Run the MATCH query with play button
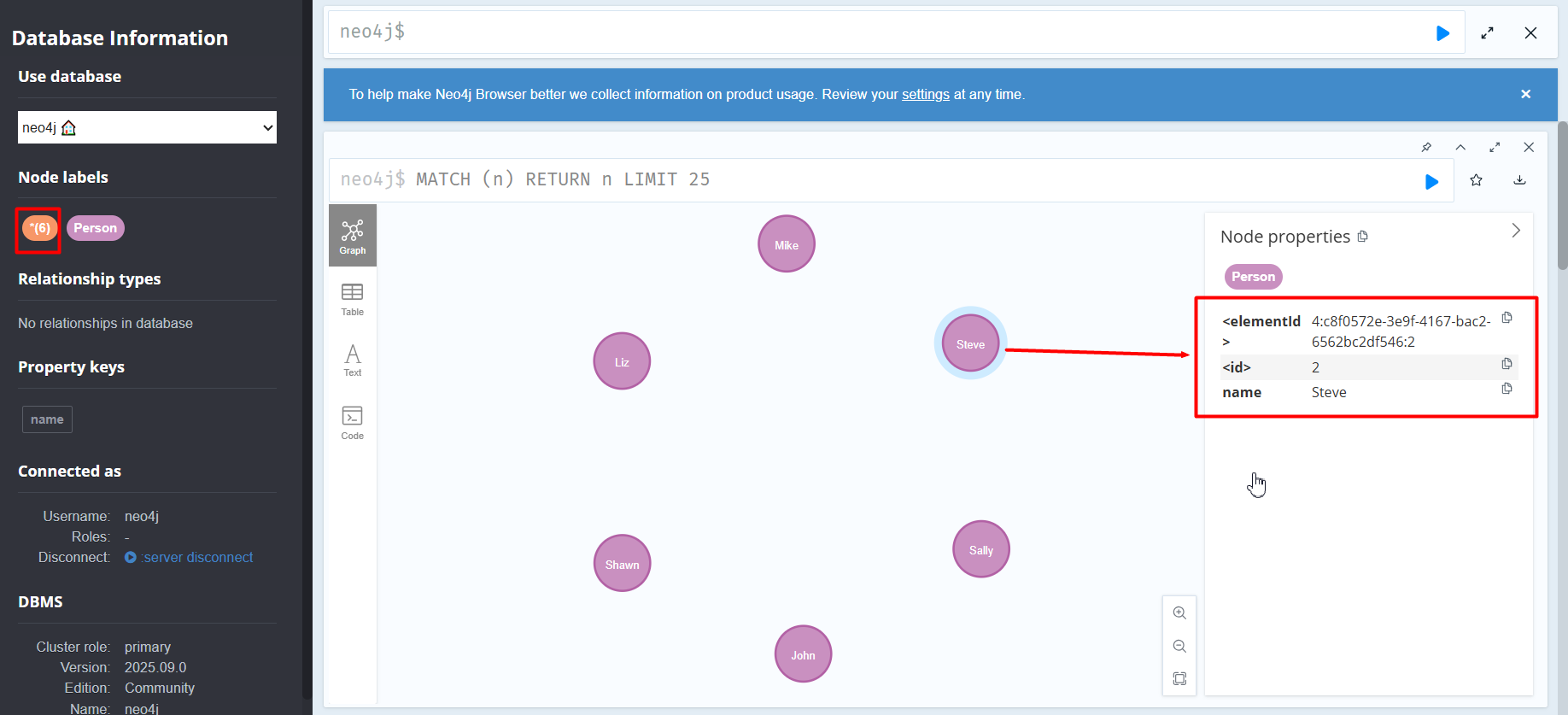 tap(1431, 181)
